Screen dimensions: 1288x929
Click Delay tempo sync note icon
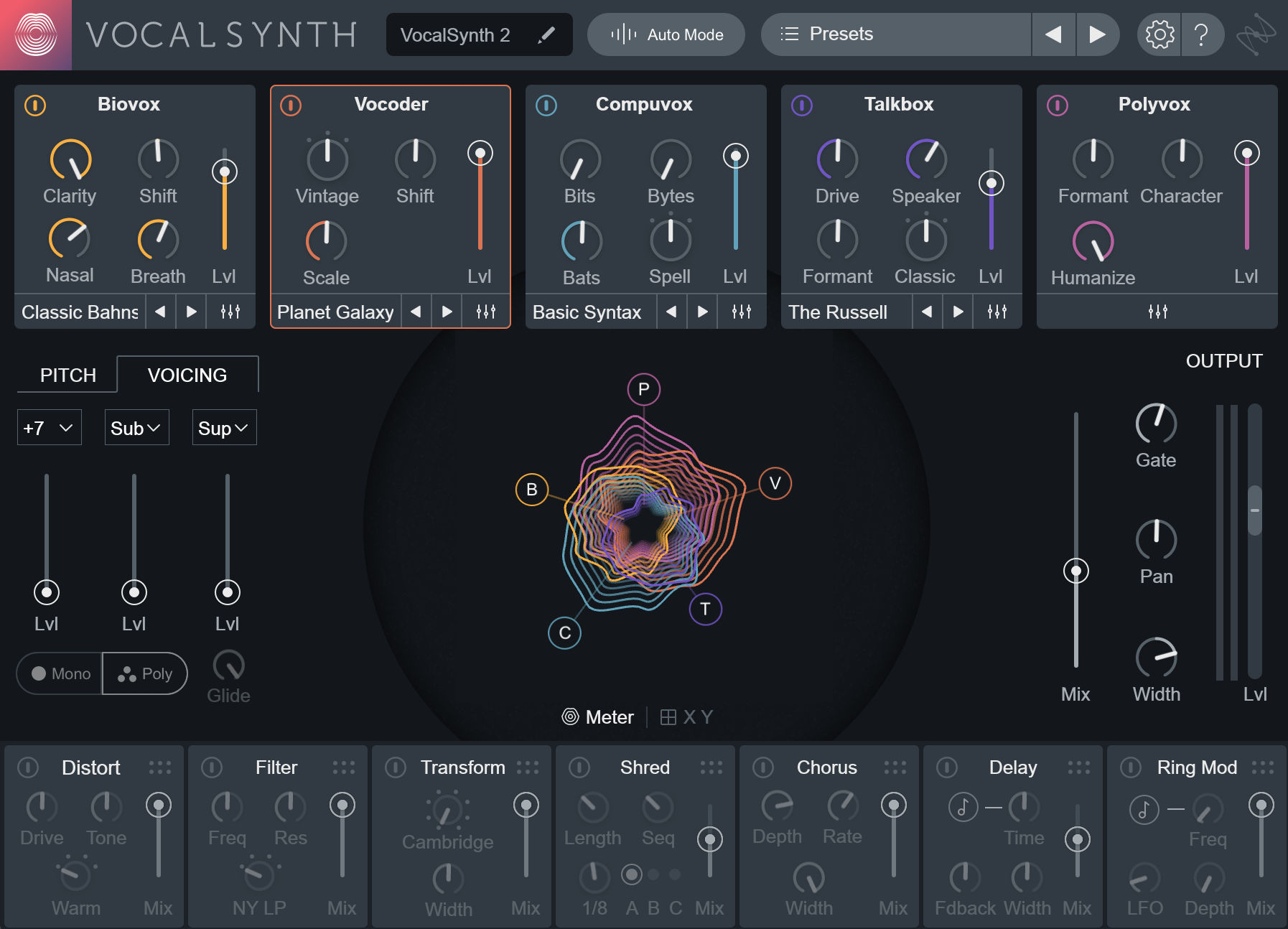click(963, 807)
